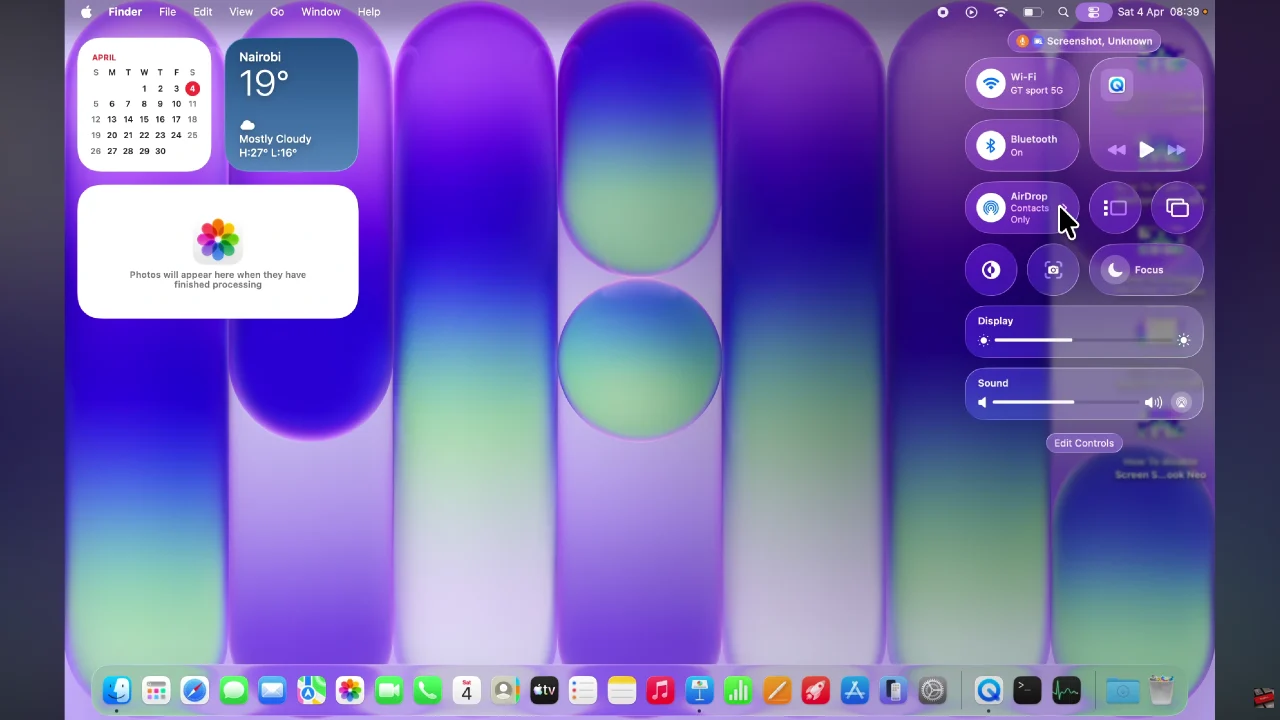Viewport: 1280px width, 720px height.
Task: Toggle Wi-Fi GT sport 5G off
Action: coord(991,84)
